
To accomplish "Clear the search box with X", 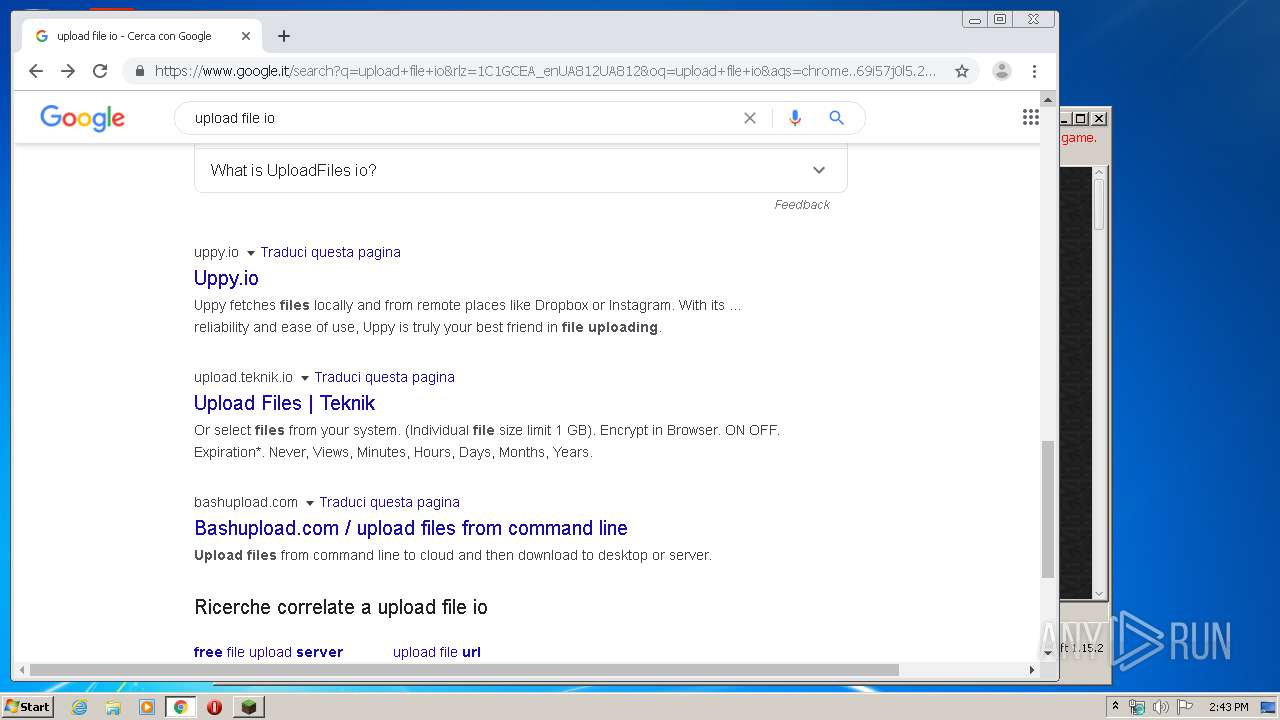I will click(750, 118).
